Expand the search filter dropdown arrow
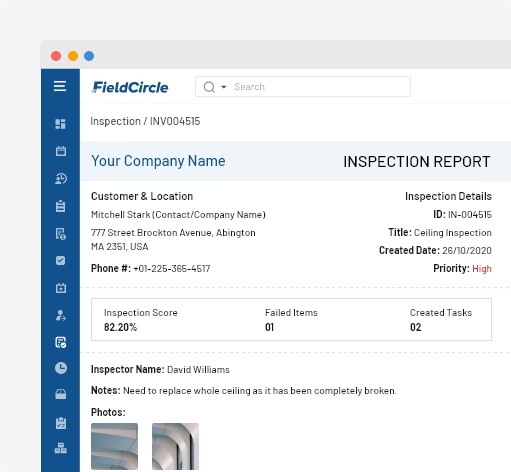The width and height of the screenshot is (511, 472). coord(224,87)
